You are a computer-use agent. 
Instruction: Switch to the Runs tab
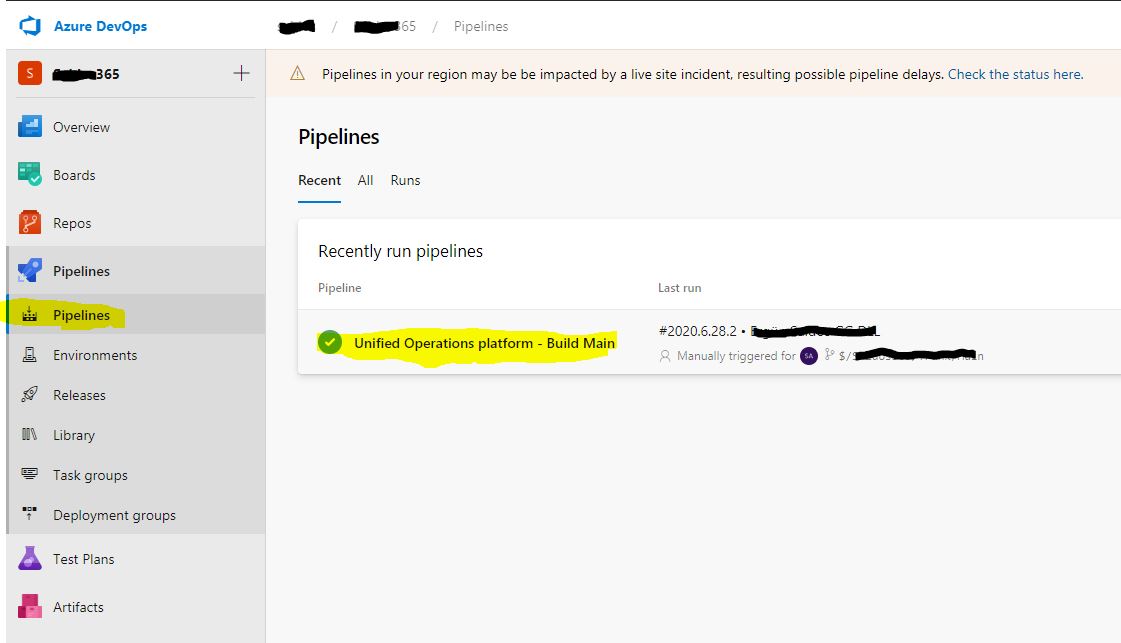405,180
